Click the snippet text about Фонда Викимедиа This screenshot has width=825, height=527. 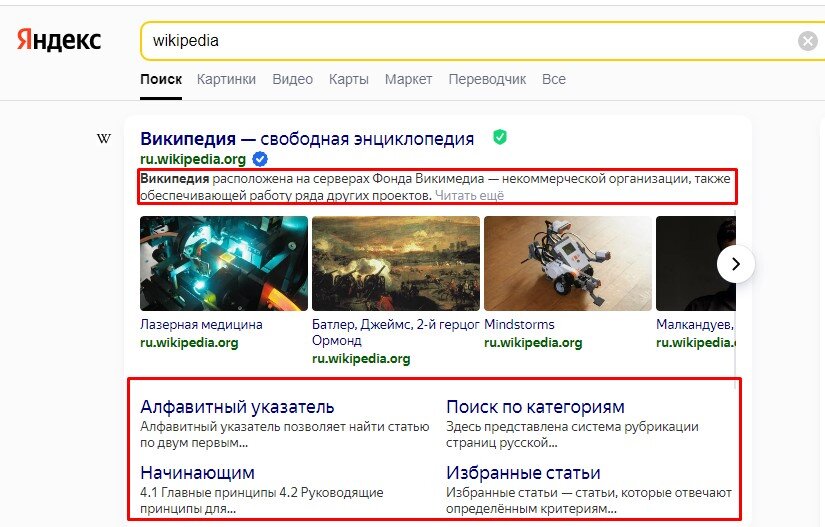pyautogui.click(x=435, y=187)
